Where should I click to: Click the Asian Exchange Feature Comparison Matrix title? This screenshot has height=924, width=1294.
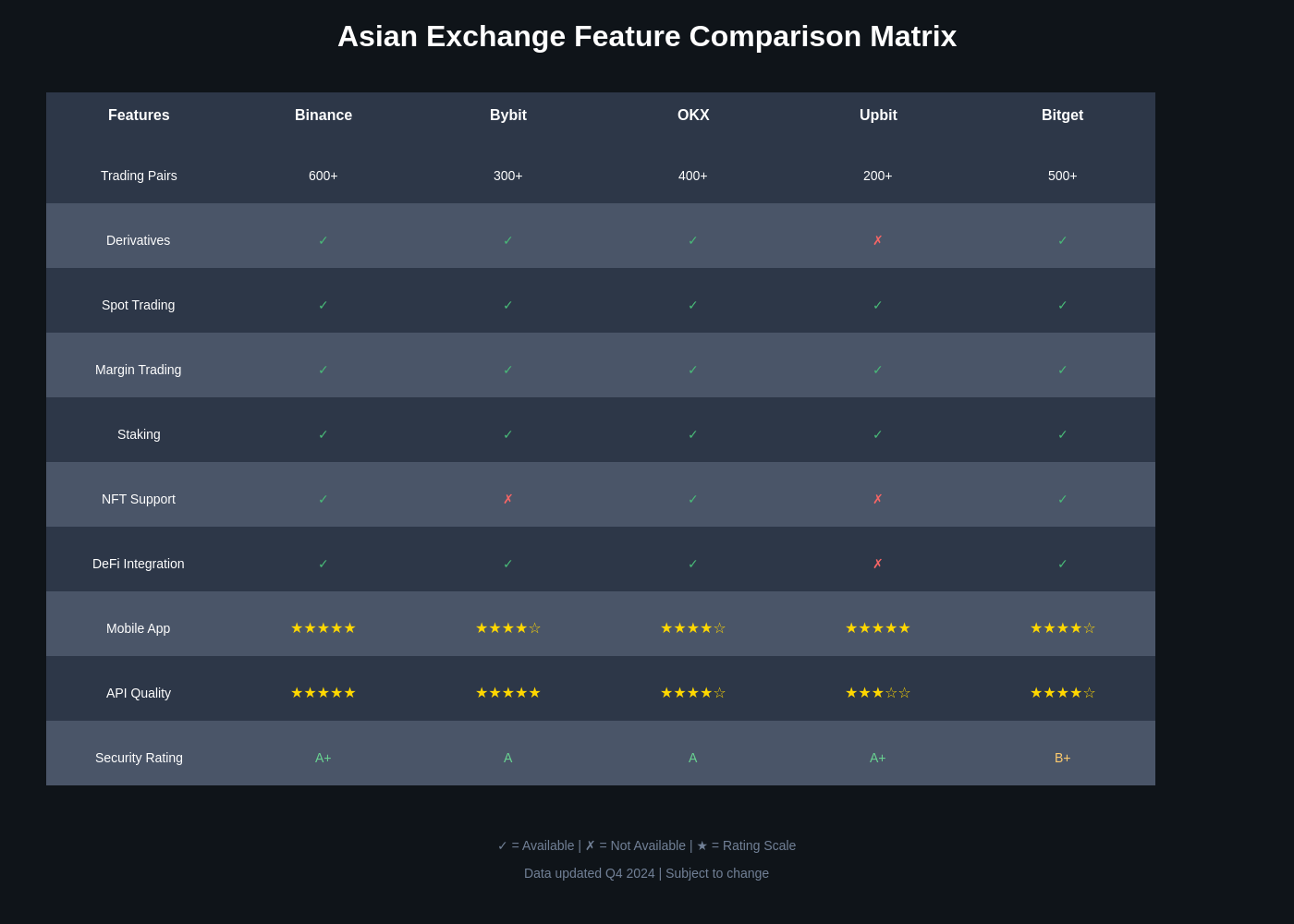pyautogui.click(x=647, y=36)
